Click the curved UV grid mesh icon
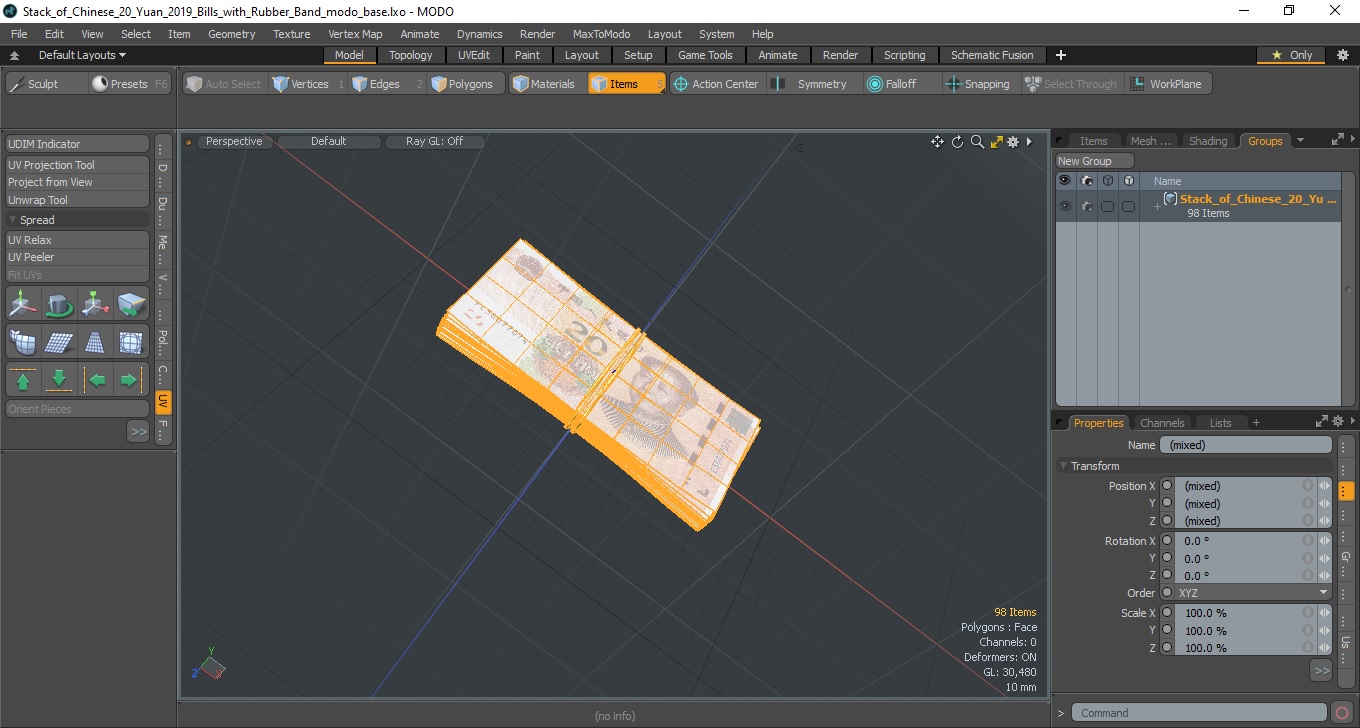Viewport: 1360px width, 728px height. [x=23, y=342]
